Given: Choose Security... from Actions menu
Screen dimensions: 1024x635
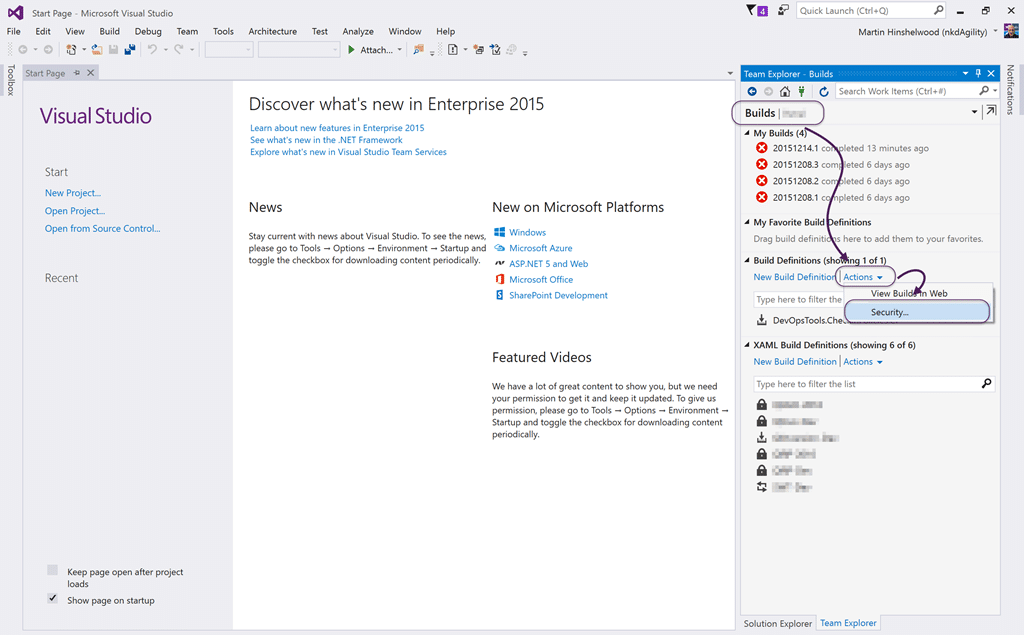Looking at the screenshot, I should (918, 312).
